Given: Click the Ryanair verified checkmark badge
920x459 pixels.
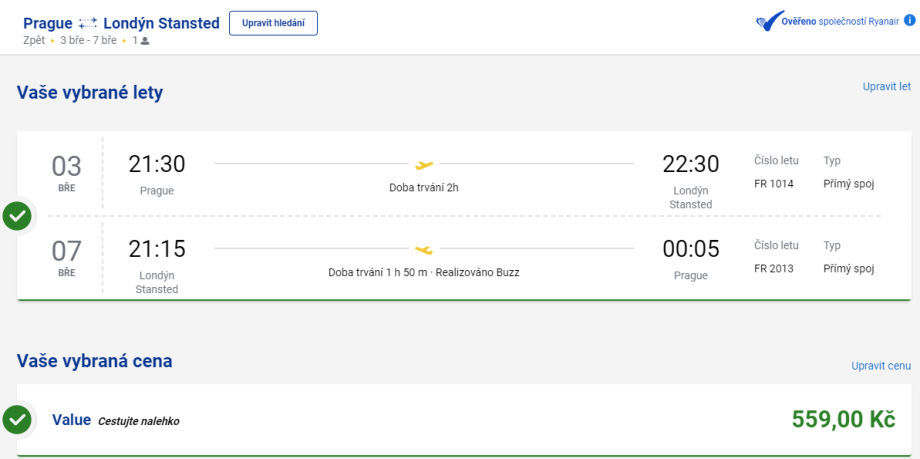Looking at the screenshot, I should click(769, 22).
